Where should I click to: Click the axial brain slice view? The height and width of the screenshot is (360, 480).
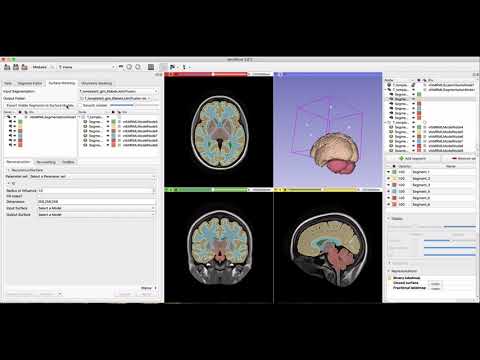click(x=219, y=132)
